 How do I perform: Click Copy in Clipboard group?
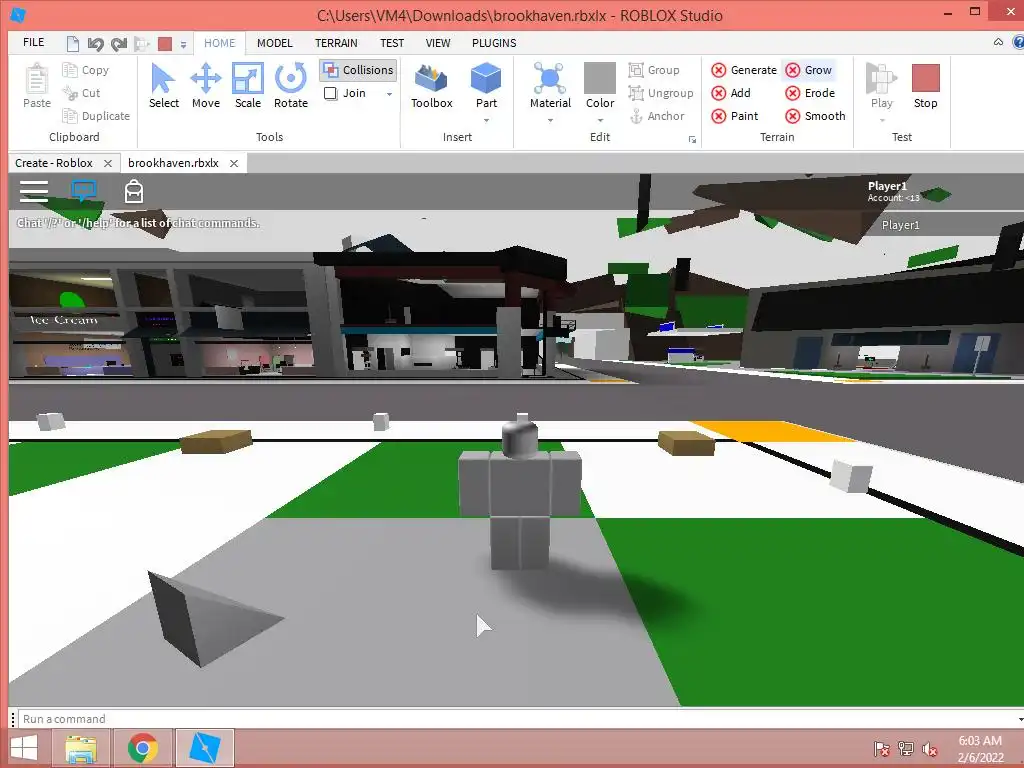86,70
